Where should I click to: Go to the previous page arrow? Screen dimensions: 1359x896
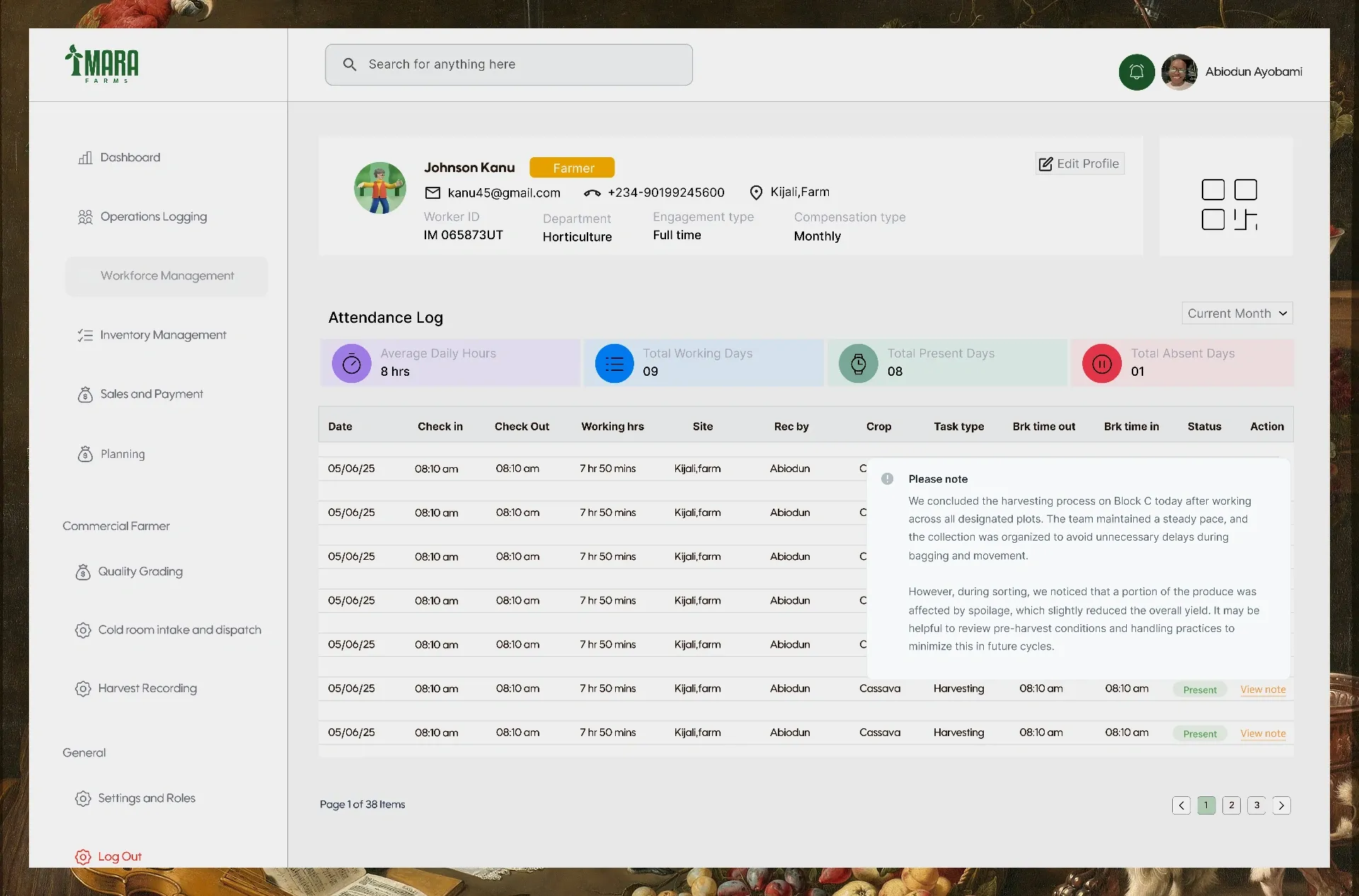click(x=1181, y=805)
